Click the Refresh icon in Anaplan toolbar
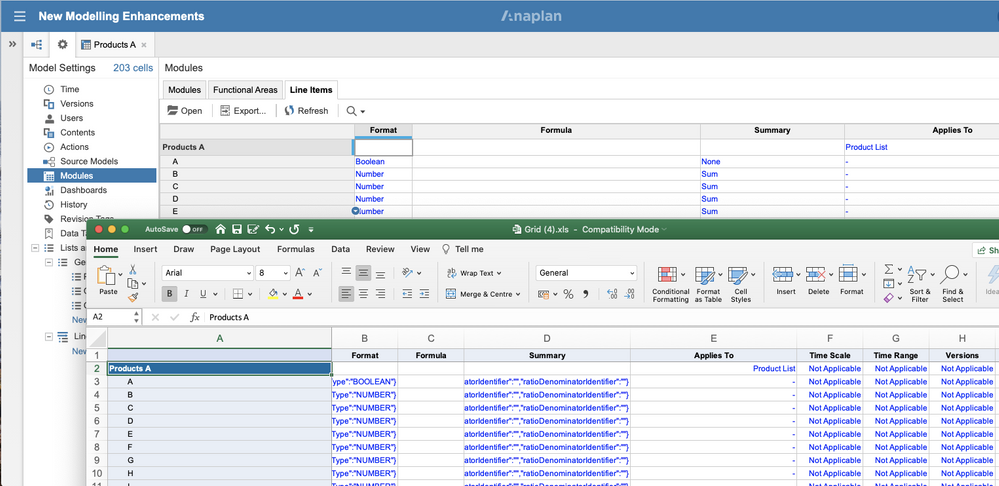Screen dimensions: 999x486 pyautogui.click(x=289, y=111)
